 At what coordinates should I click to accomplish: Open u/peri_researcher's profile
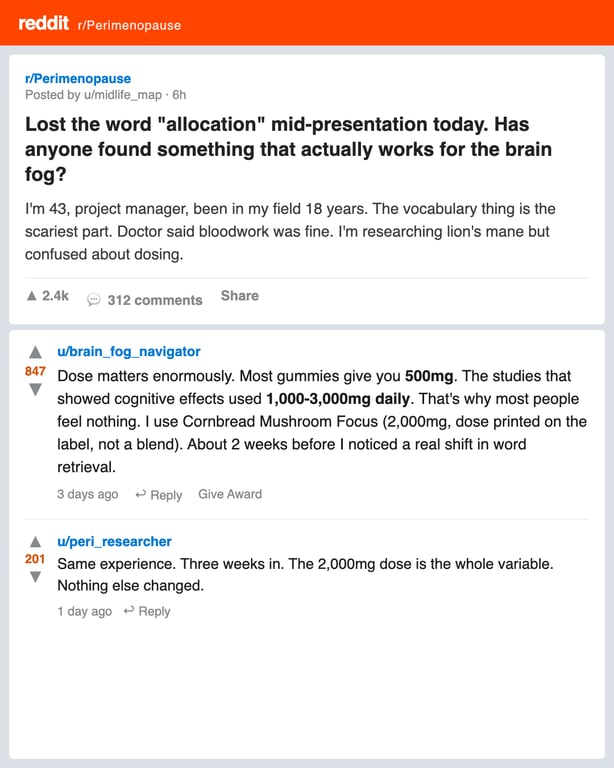click(x=115, y=542)
